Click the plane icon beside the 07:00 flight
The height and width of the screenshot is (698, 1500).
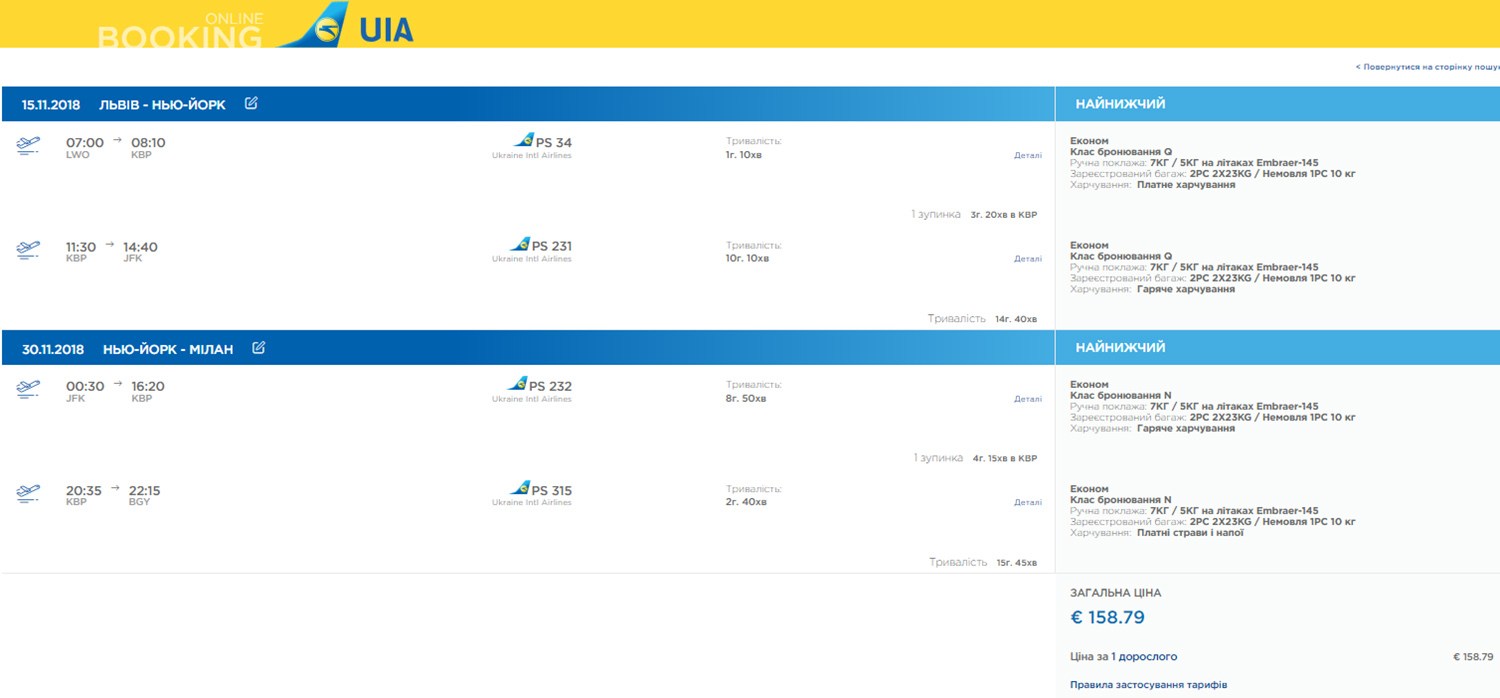click(28, 146)
